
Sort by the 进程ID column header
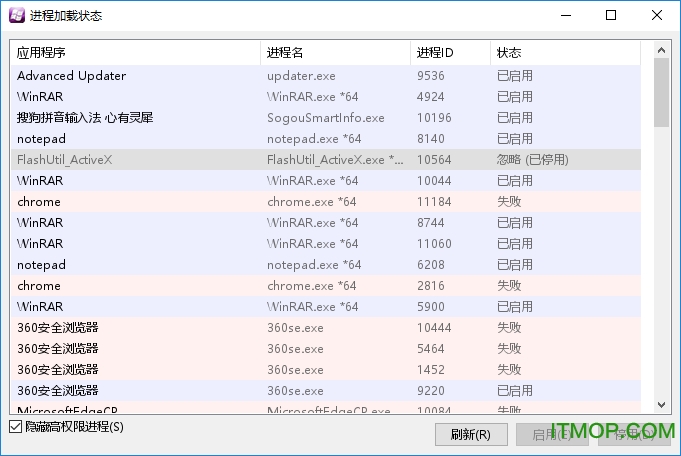(450, 53)
